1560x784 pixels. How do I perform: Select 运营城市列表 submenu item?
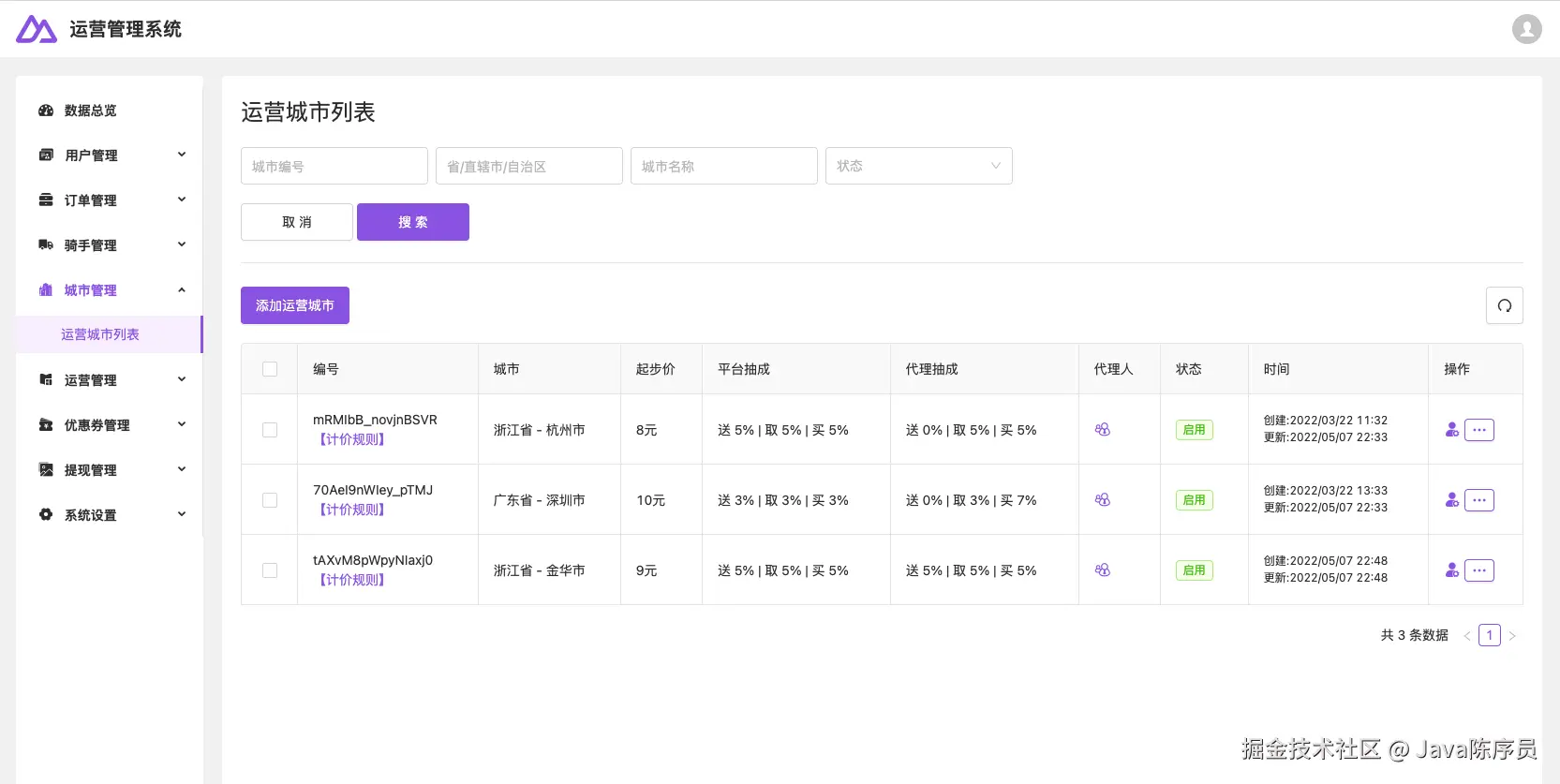coord(100,334)
